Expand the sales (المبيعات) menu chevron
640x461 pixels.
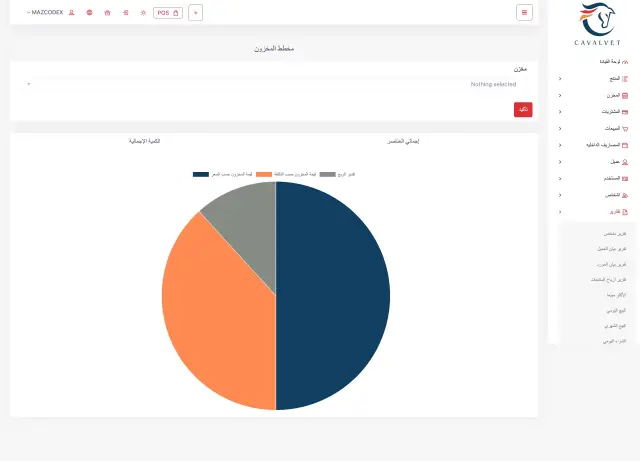tap(560, 128)
